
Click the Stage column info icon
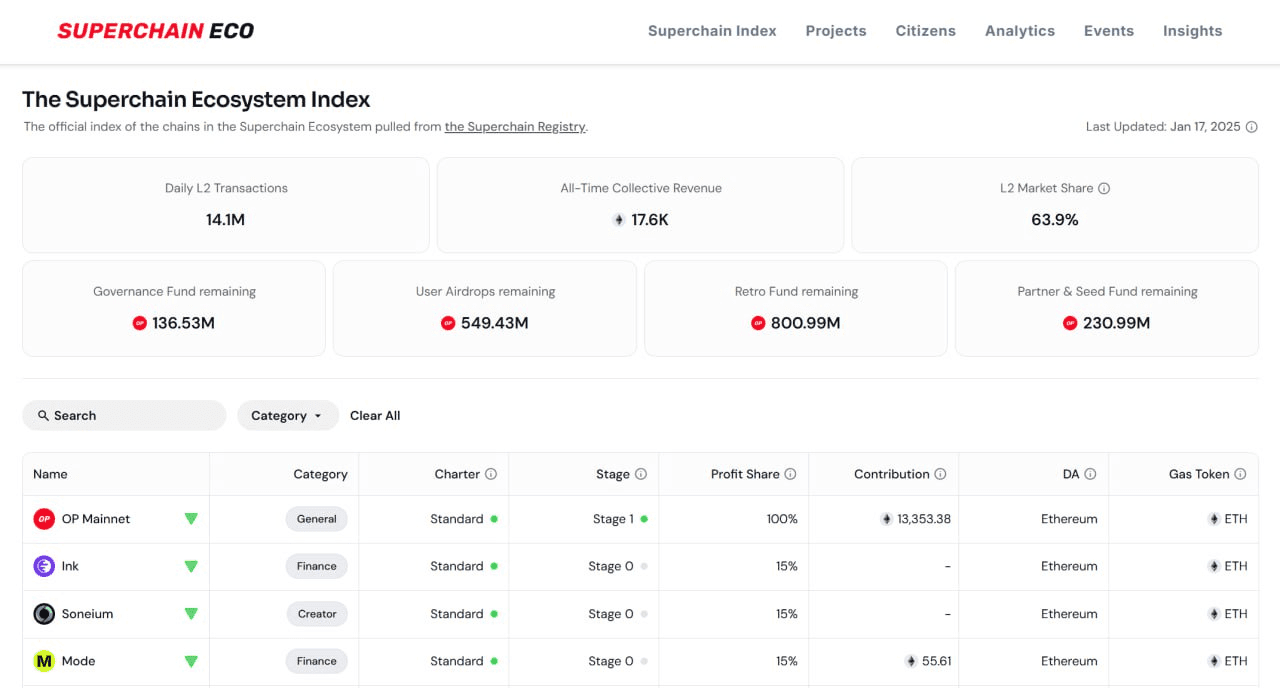pos(641,474)
